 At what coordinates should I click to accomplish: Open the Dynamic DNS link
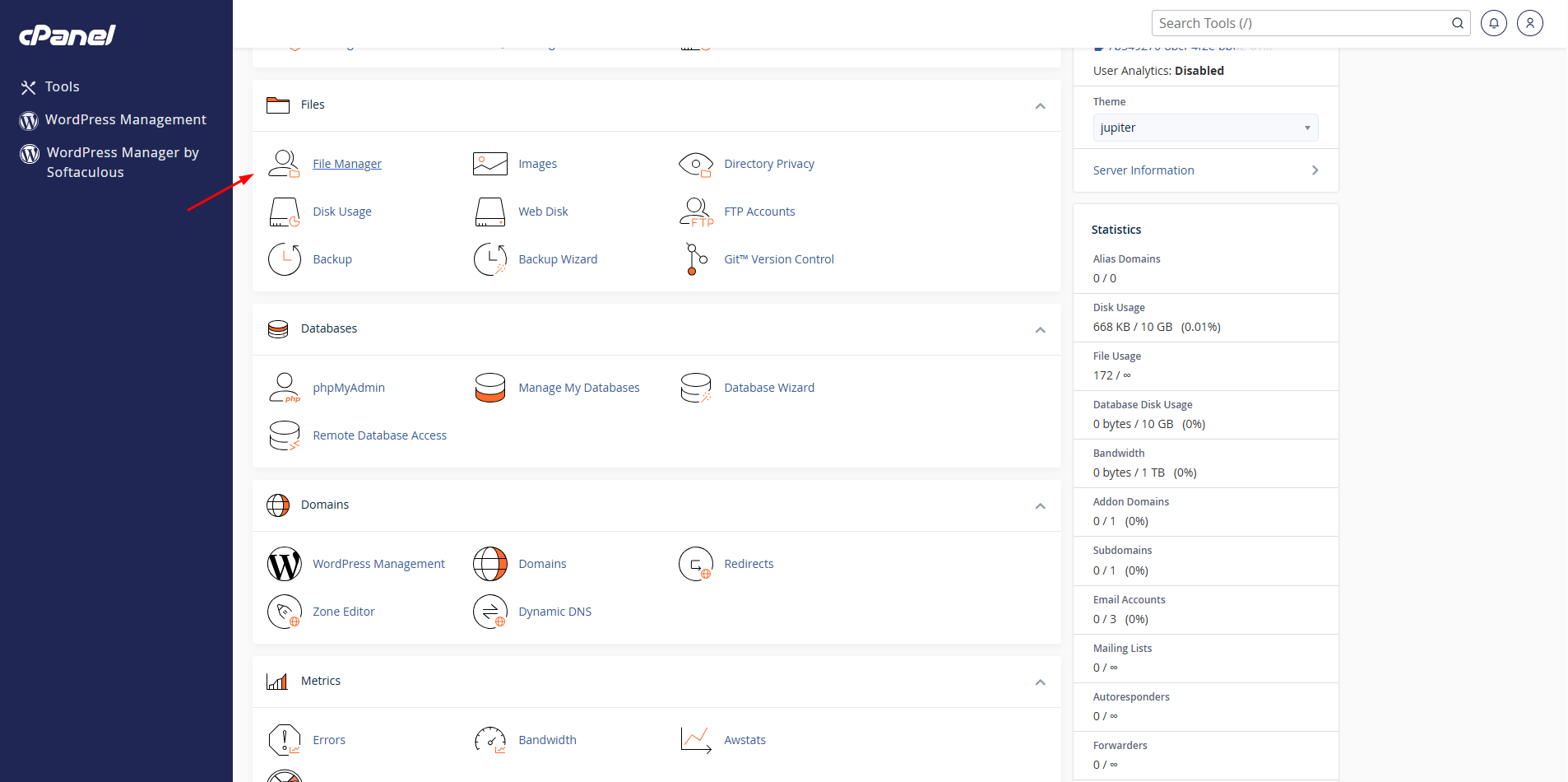tap(555, 612)
